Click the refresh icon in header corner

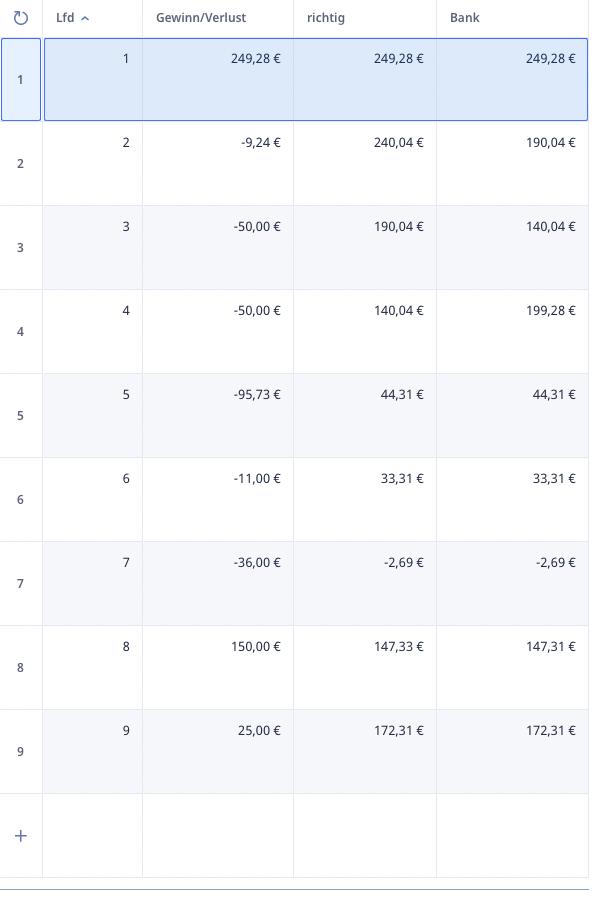tap(21, 18)
